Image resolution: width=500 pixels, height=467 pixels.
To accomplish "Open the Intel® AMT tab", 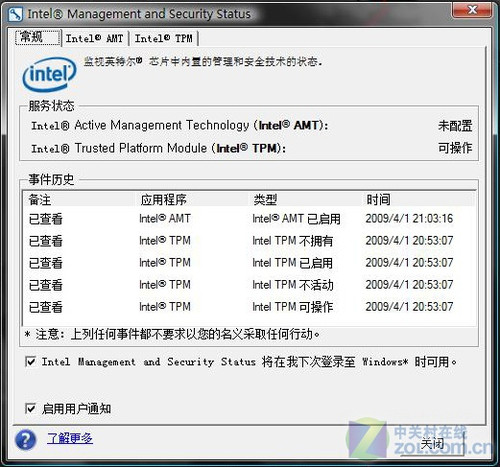I will pos(95,38).
